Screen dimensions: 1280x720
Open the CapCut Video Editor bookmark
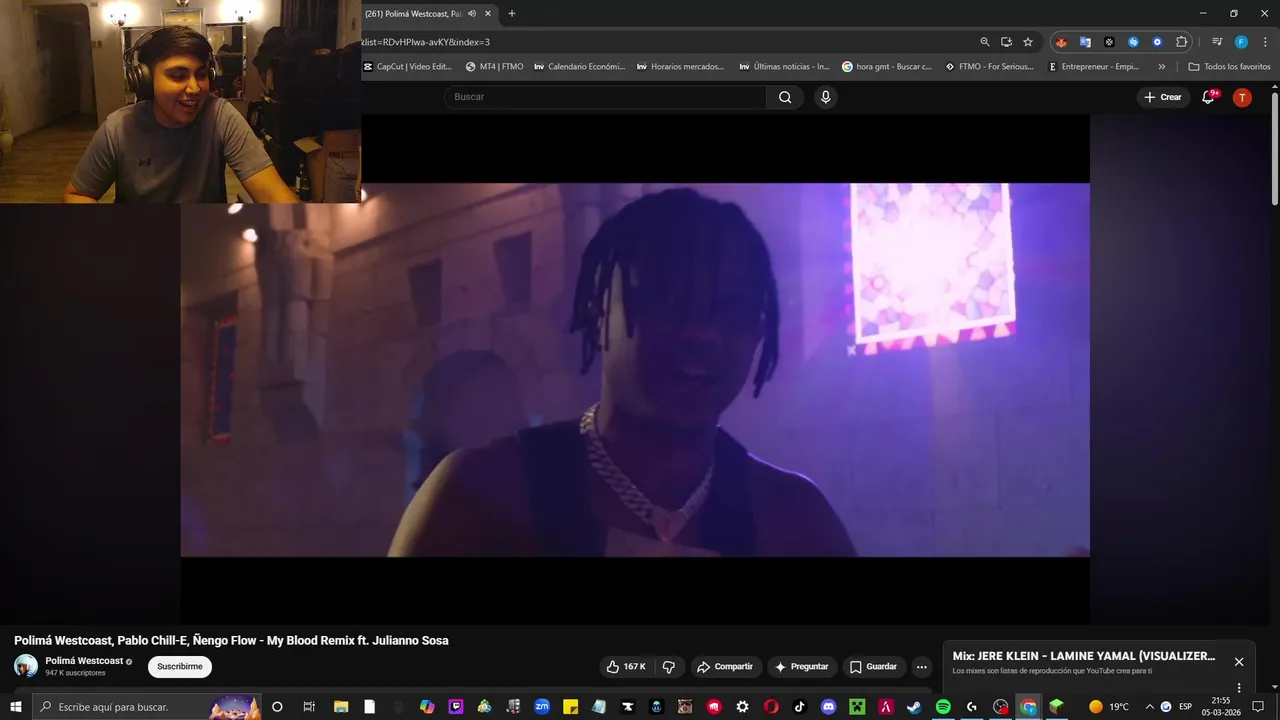[x=408, y=67]
